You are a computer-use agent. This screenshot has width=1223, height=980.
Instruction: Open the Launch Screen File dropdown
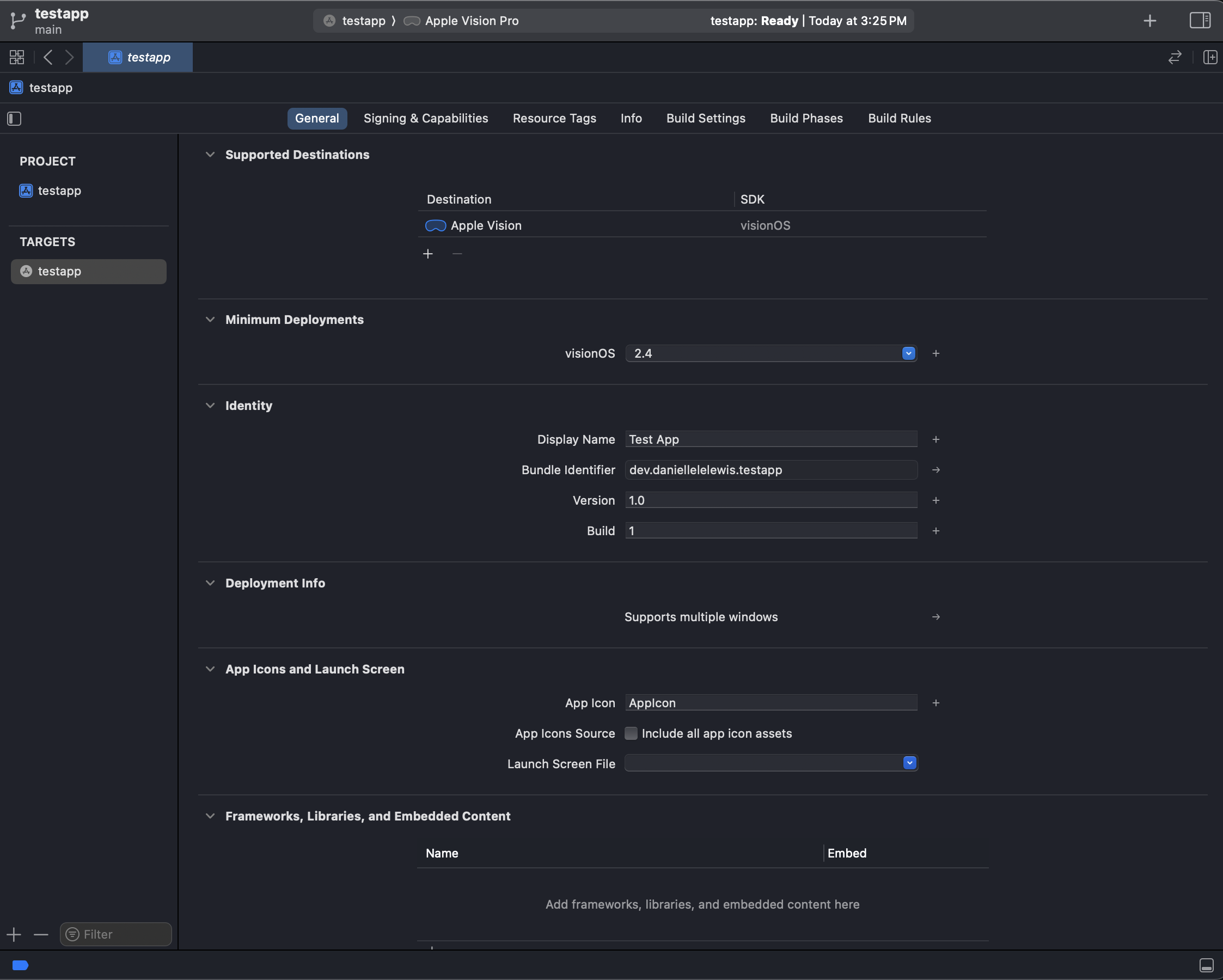tap(909, 763)
